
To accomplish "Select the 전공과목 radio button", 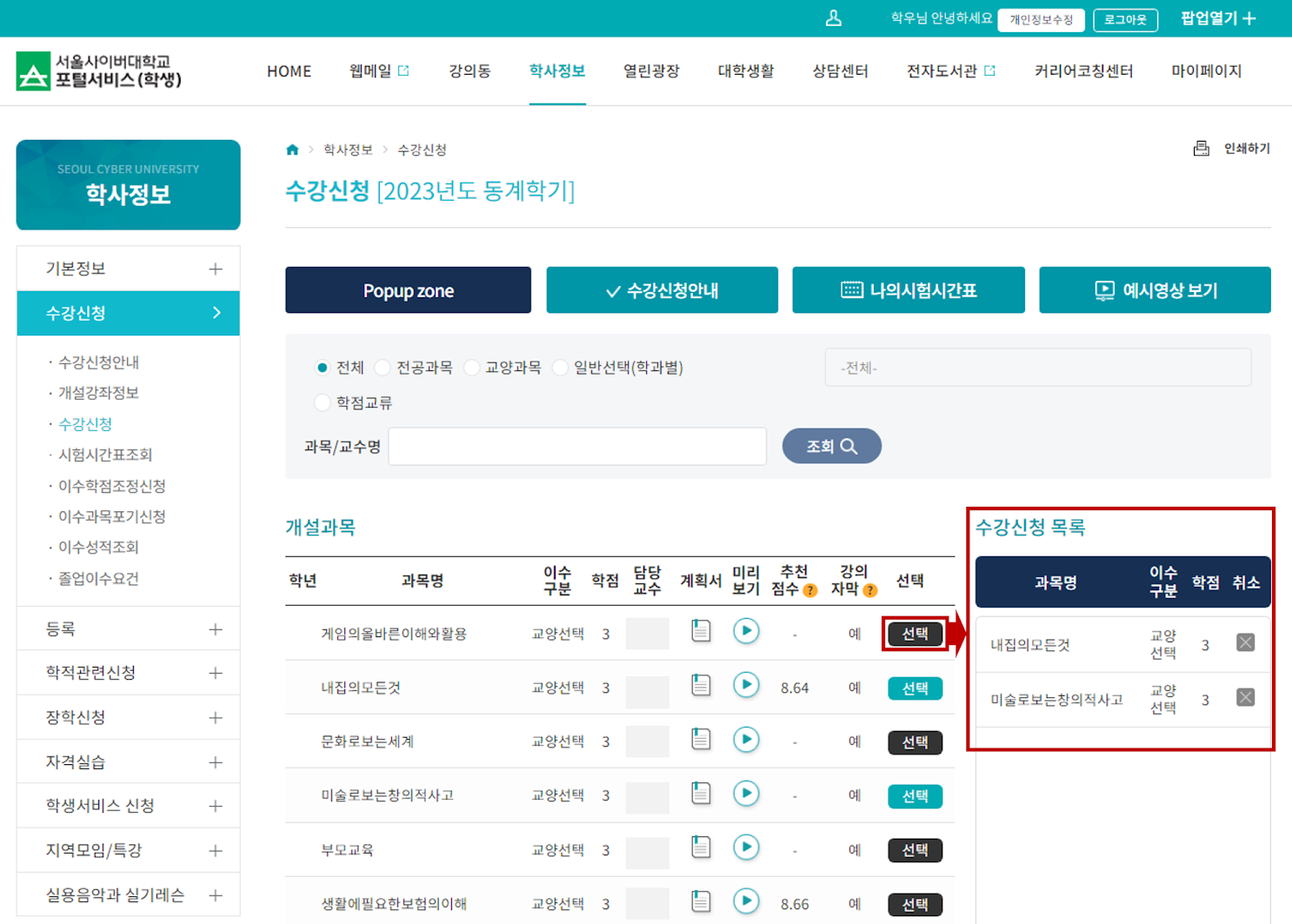I will click(383, 367).
